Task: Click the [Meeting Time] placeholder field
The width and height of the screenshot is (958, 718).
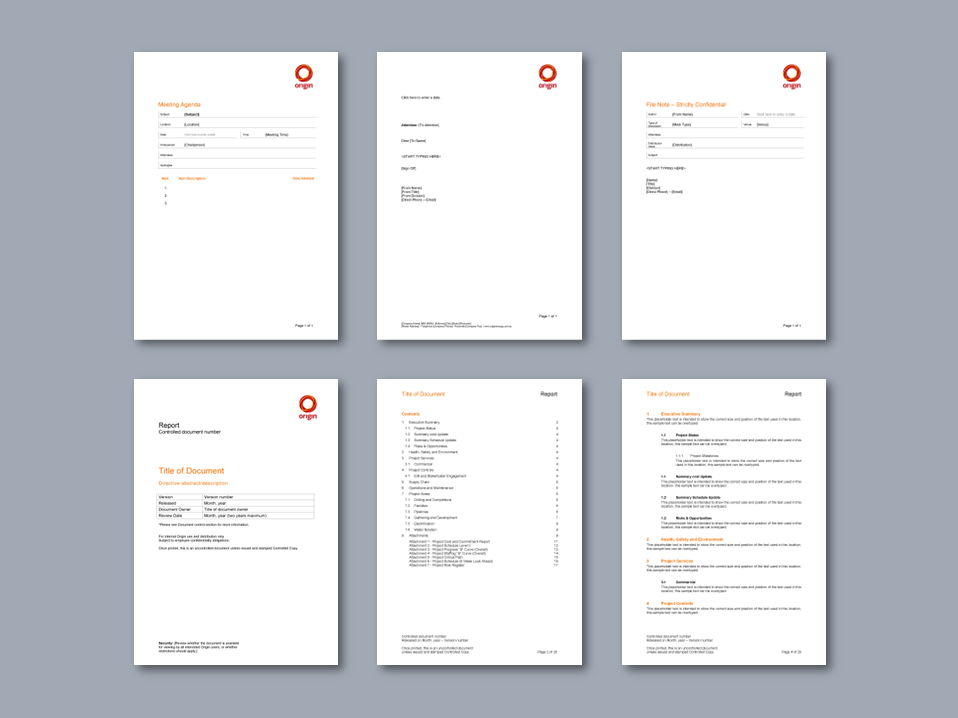Action: (x=277, y=134)
